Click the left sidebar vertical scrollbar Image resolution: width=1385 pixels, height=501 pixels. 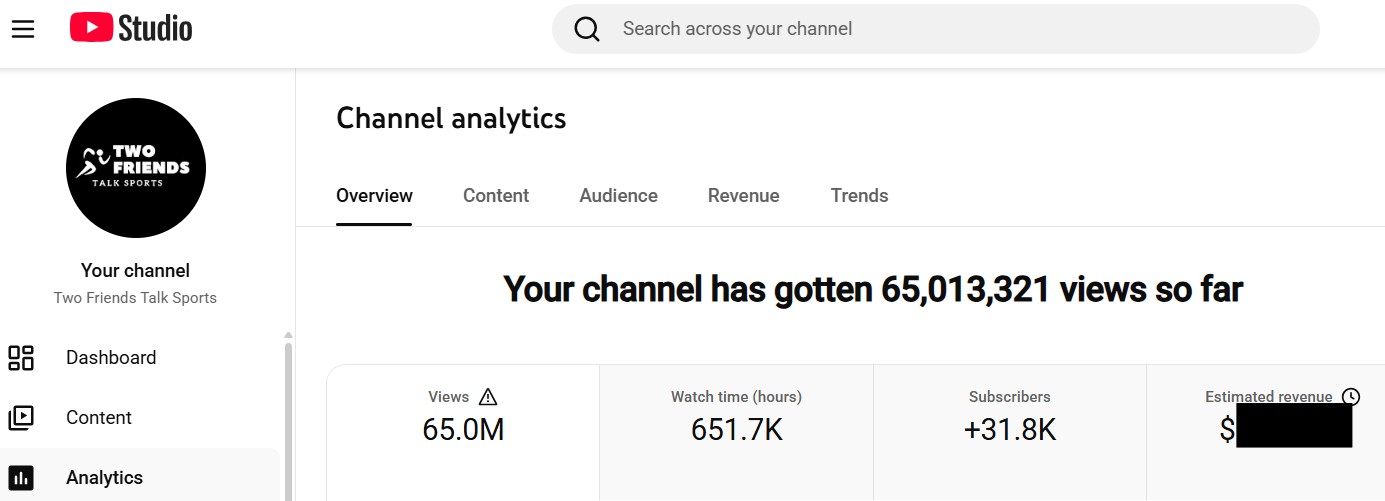(289, 420)
